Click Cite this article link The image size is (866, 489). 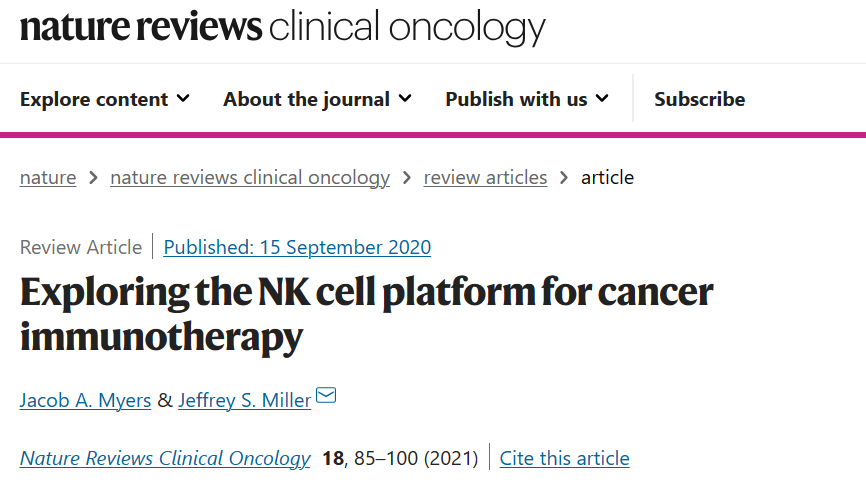(x=564, y=459)
